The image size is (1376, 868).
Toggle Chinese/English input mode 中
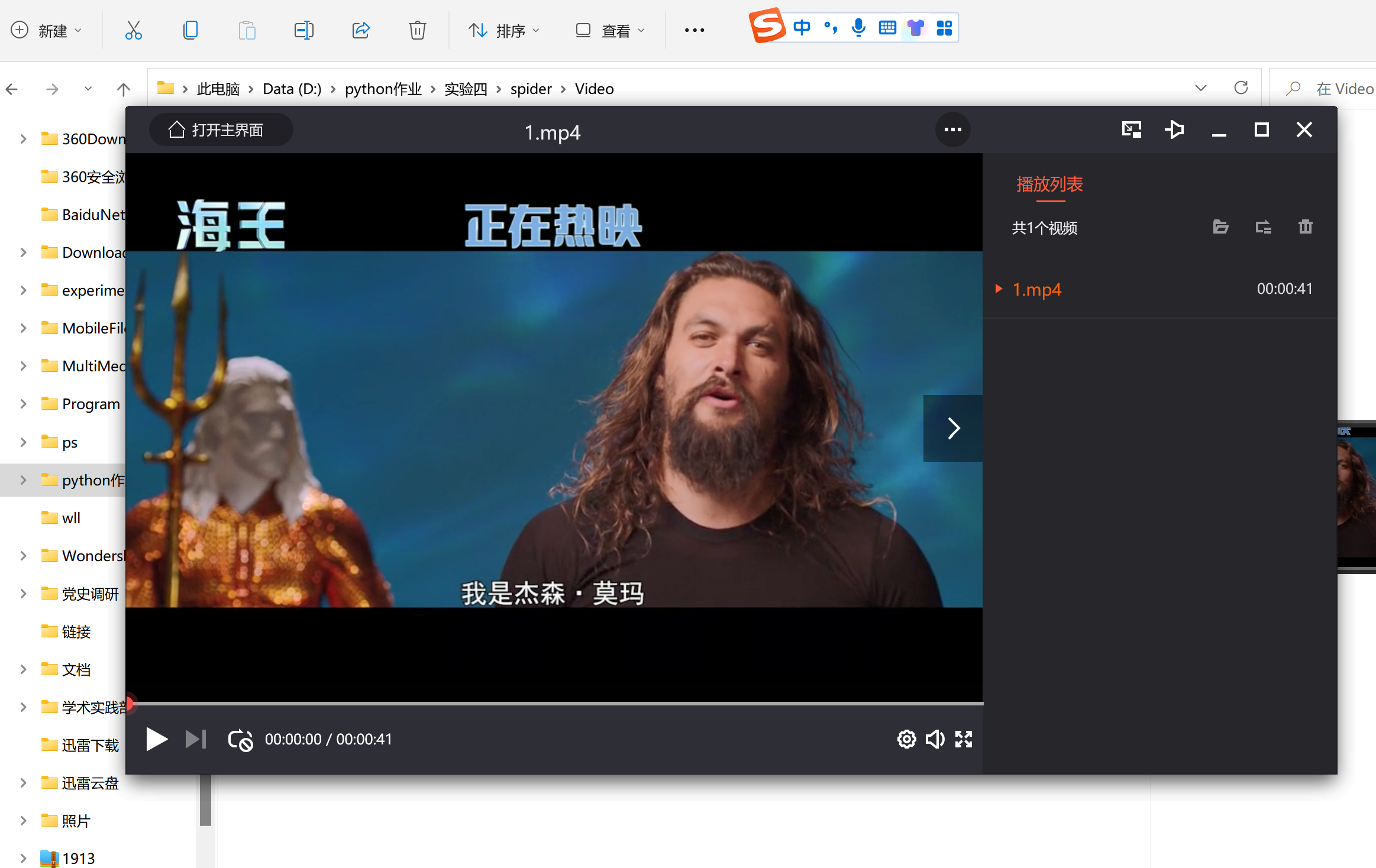pyautogui.click(x=802, y=27)
